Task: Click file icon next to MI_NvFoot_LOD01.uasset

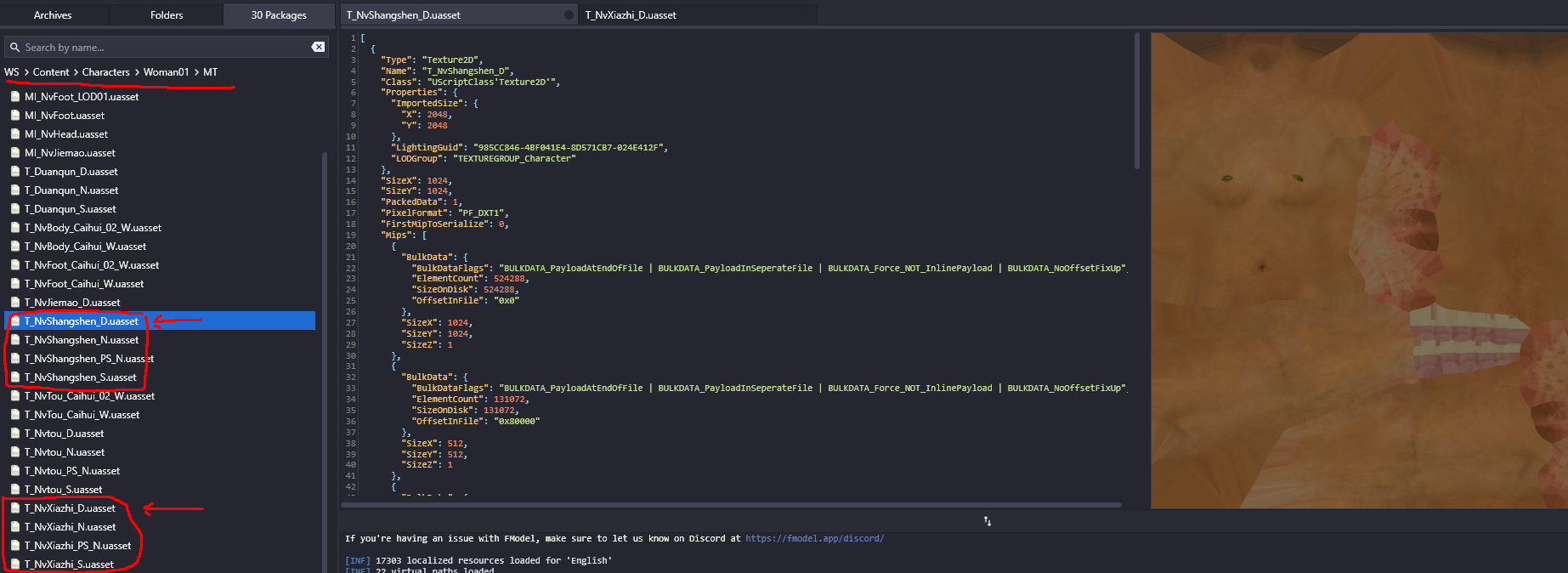Action: (x=15, y=97)
